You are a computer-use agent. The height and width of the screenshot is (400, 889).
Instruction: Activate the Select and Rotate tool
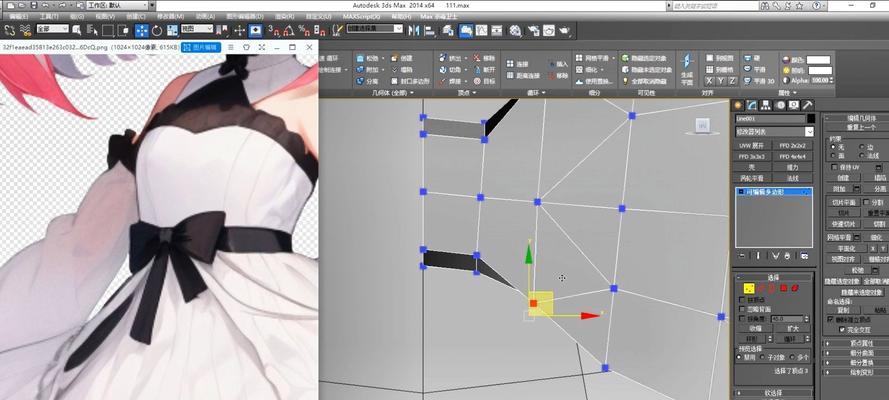(156, 30)
